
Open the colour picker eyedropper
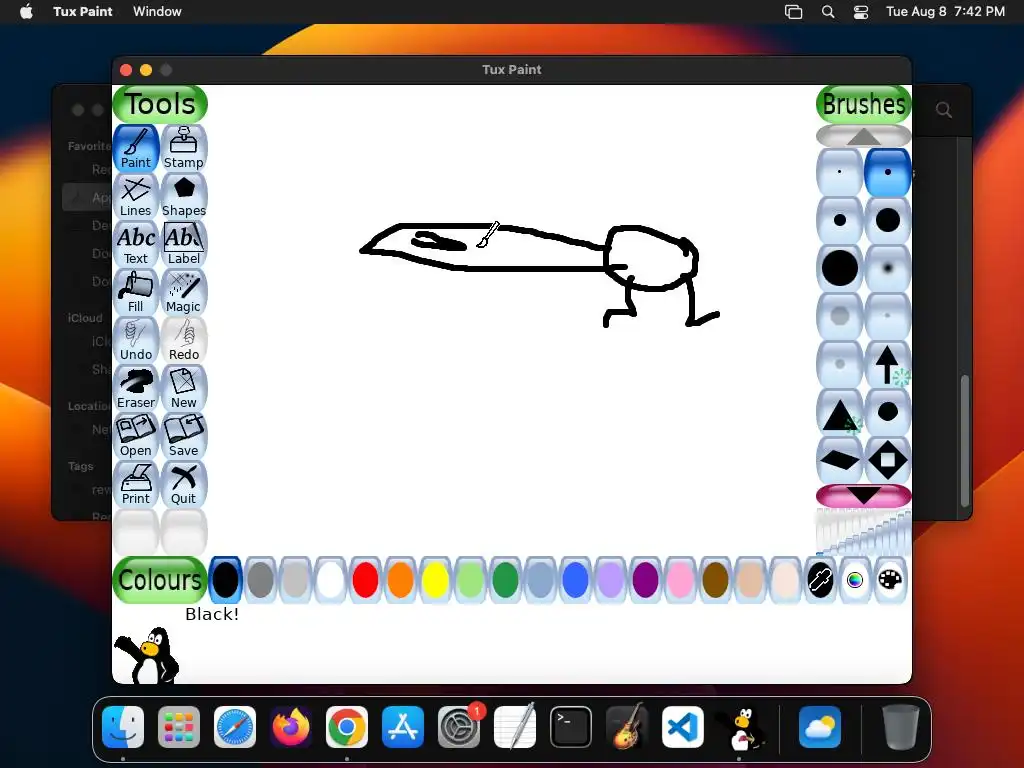[820, 580]
